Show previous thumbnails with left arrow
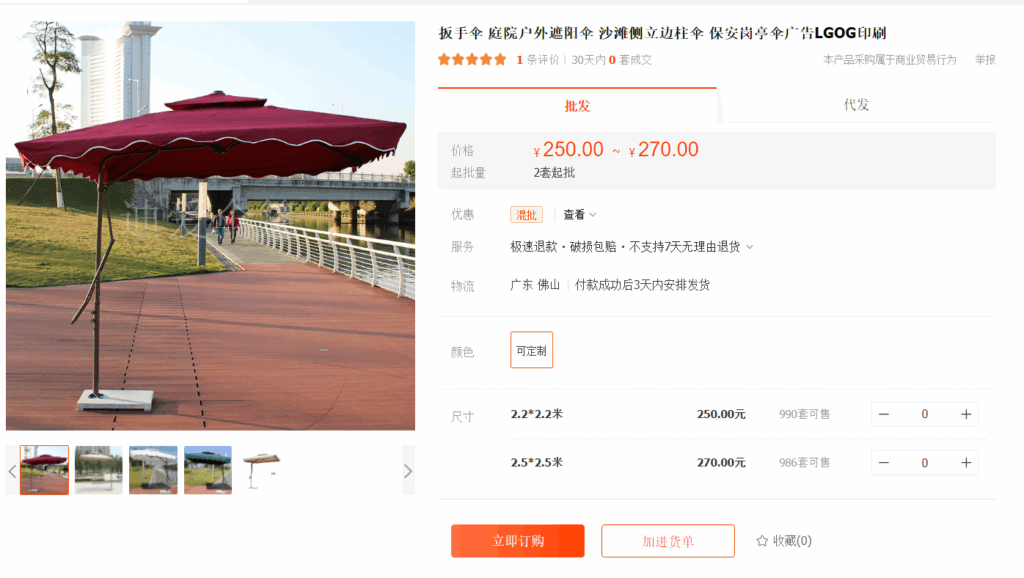 (x=12, y=471)
